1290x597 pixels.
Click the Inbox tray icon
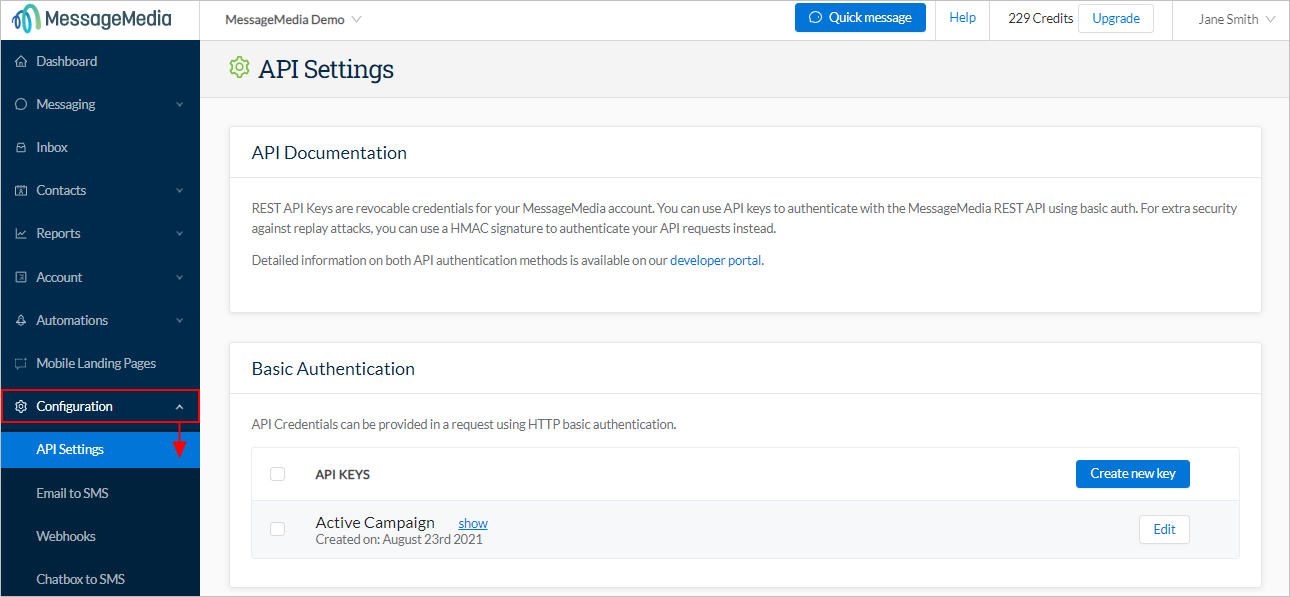tap(21, 147)
